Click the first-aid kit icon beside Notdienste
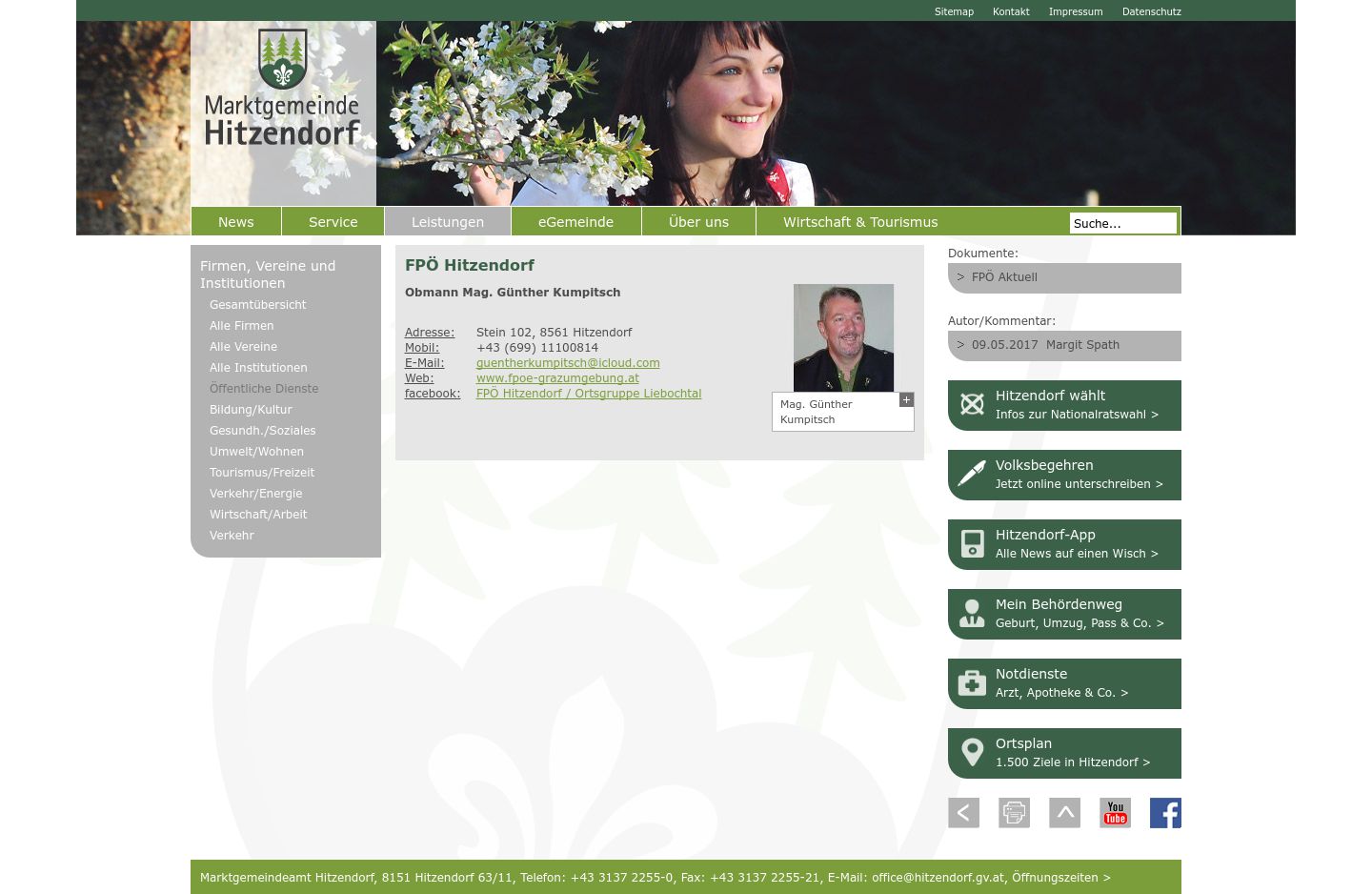The height and width of the screenshot is (894, 1372). click(972, 683)
